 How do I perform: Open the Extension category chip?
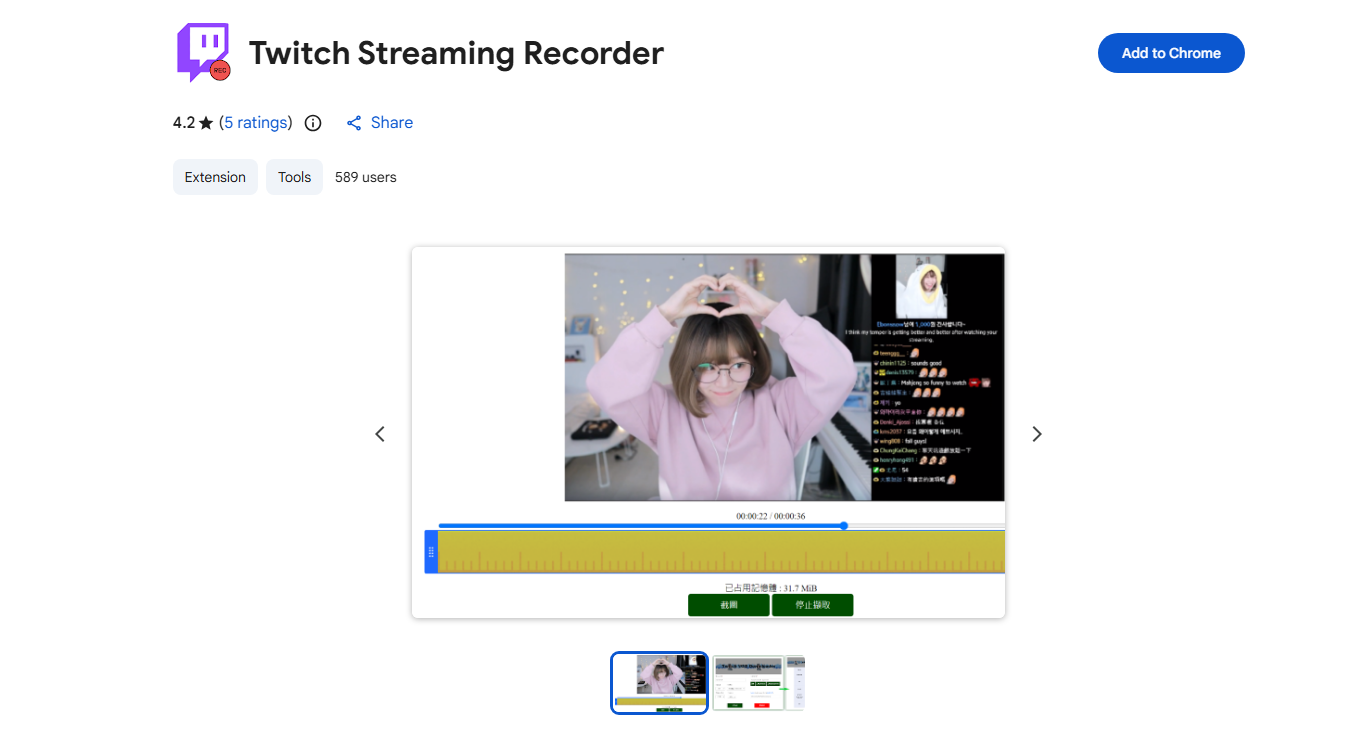[215, 177]
